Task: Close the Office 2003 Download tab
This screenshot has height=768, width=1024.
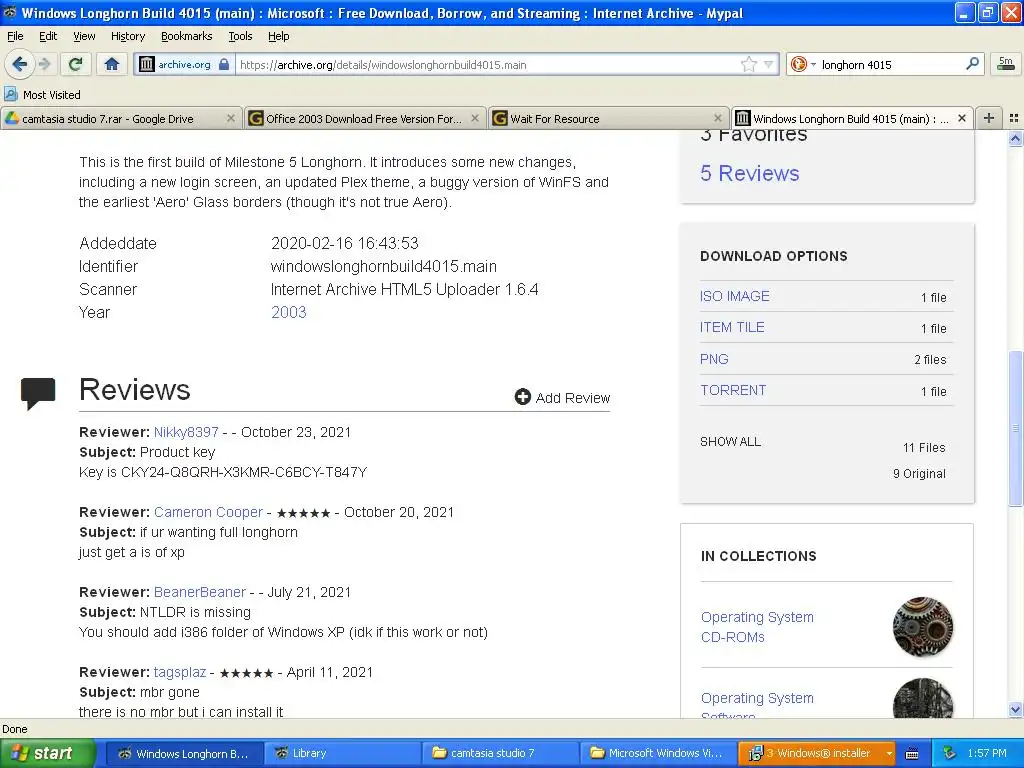Action: (475, 118)
